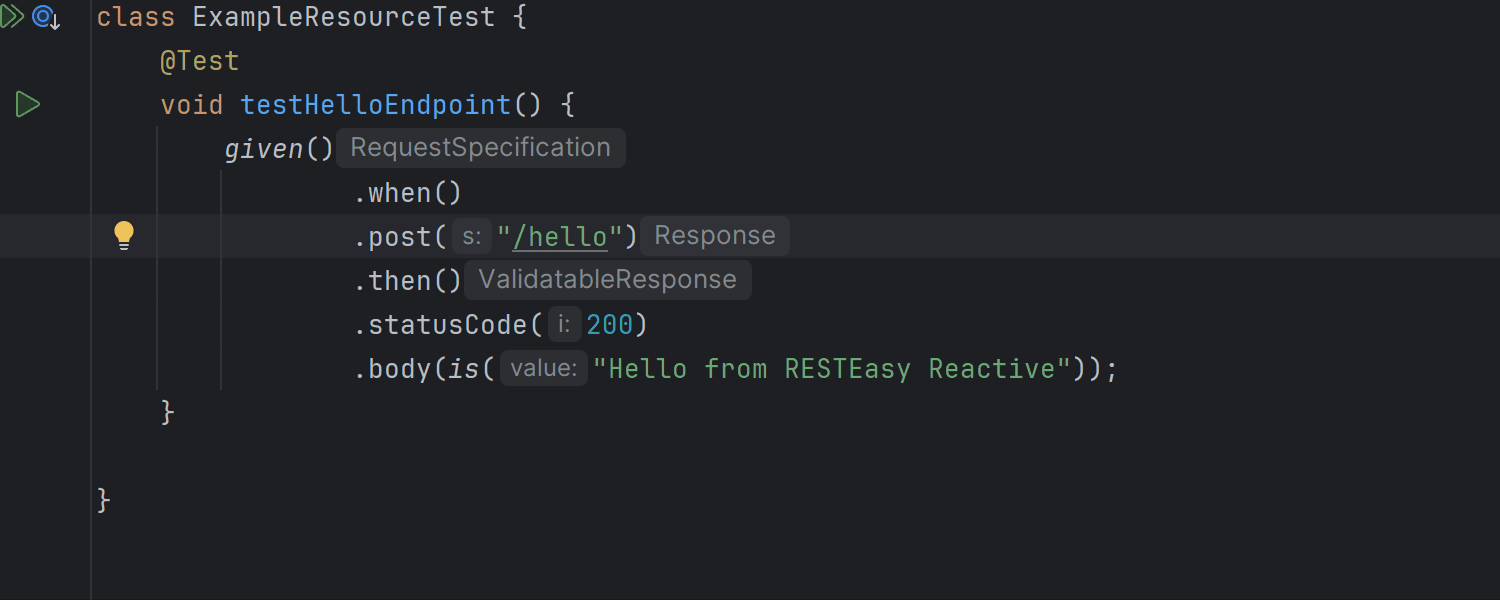Image resolution: width=1500 pixels, height=600 pixels.
Task: Click the ValidatableResponse type hint chip
Action: pyautogui.click(x=607, y=279)
